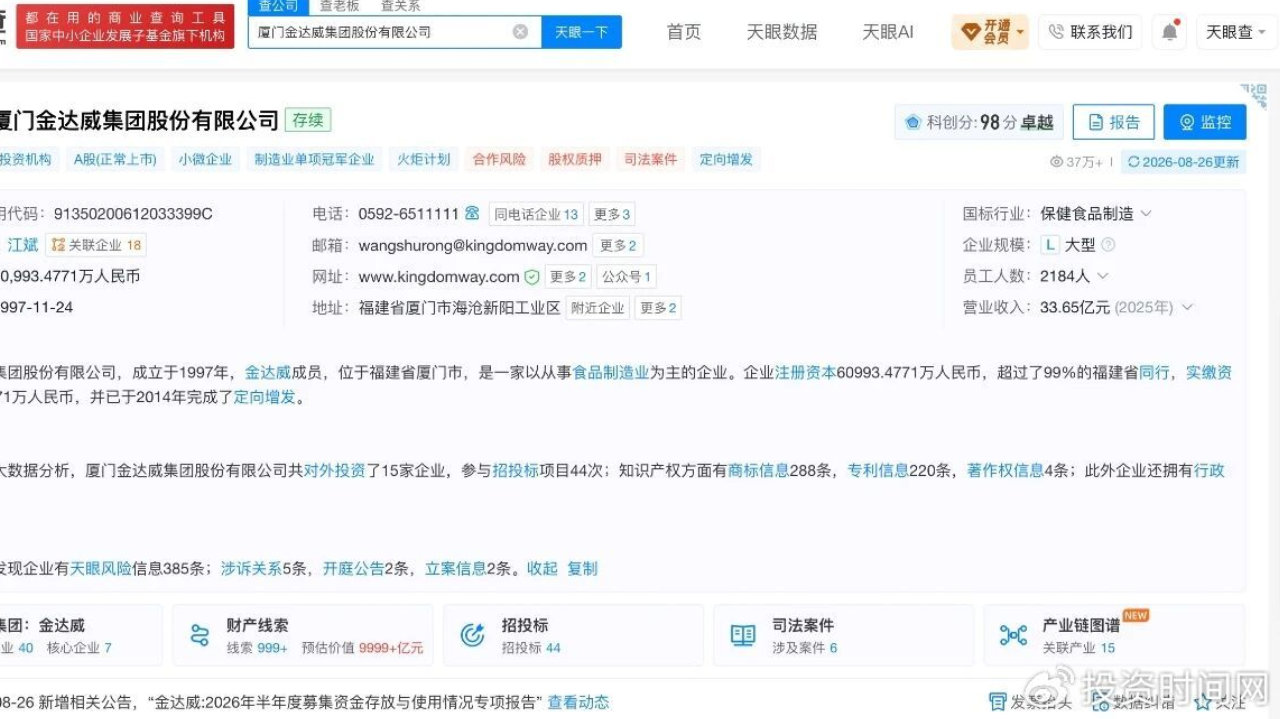
Task: Expand 员工人数 2184人 dropdown
Action: (1103, 276)
